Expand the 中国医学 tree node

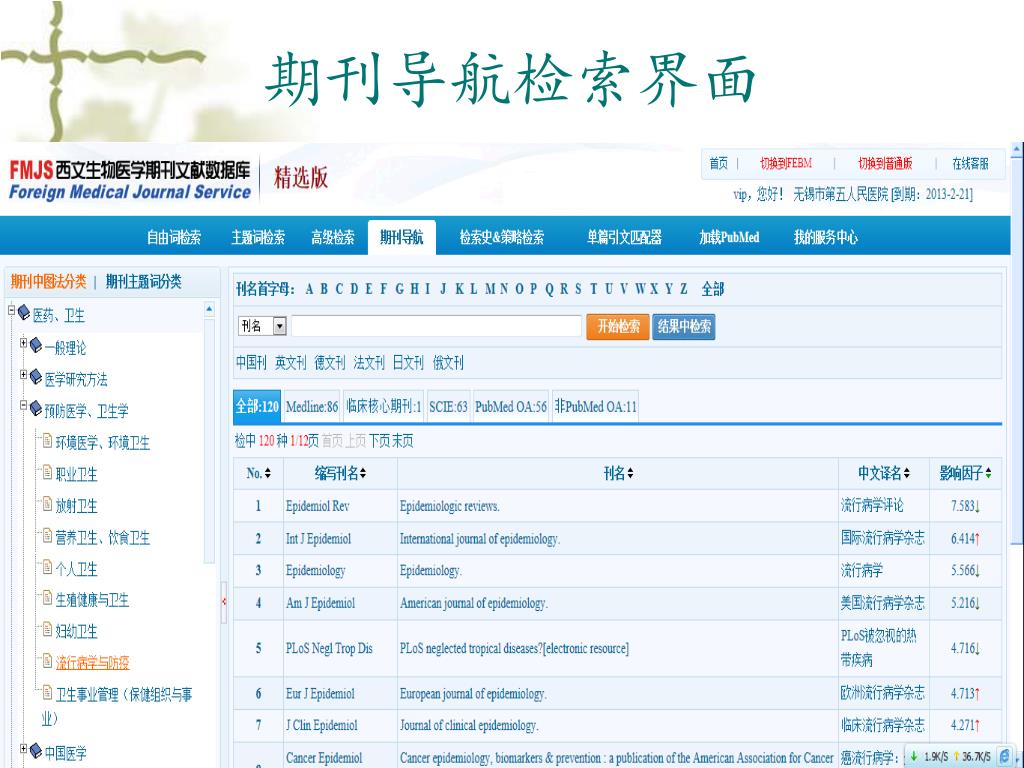tap(24, 748)
